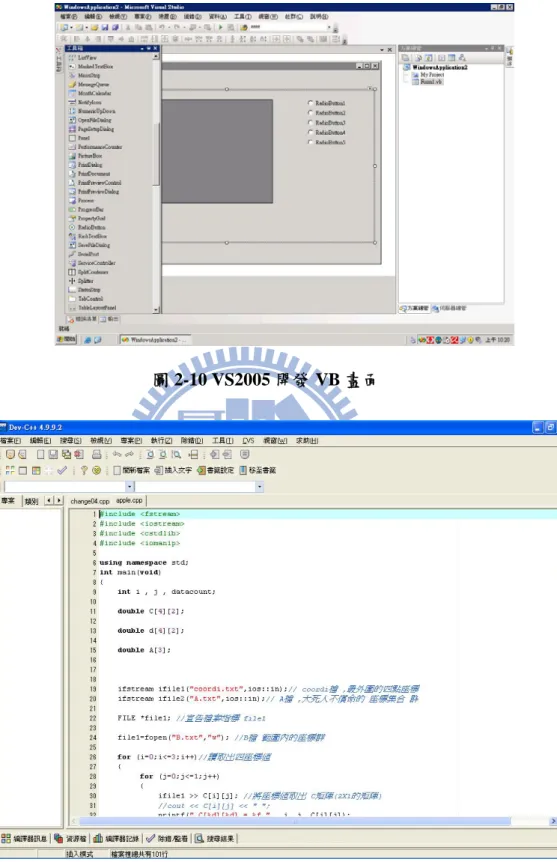This screenshot has width=557, height=862.
Task: Expand first class combo box in Dev-C++
Action: (130, 487)
